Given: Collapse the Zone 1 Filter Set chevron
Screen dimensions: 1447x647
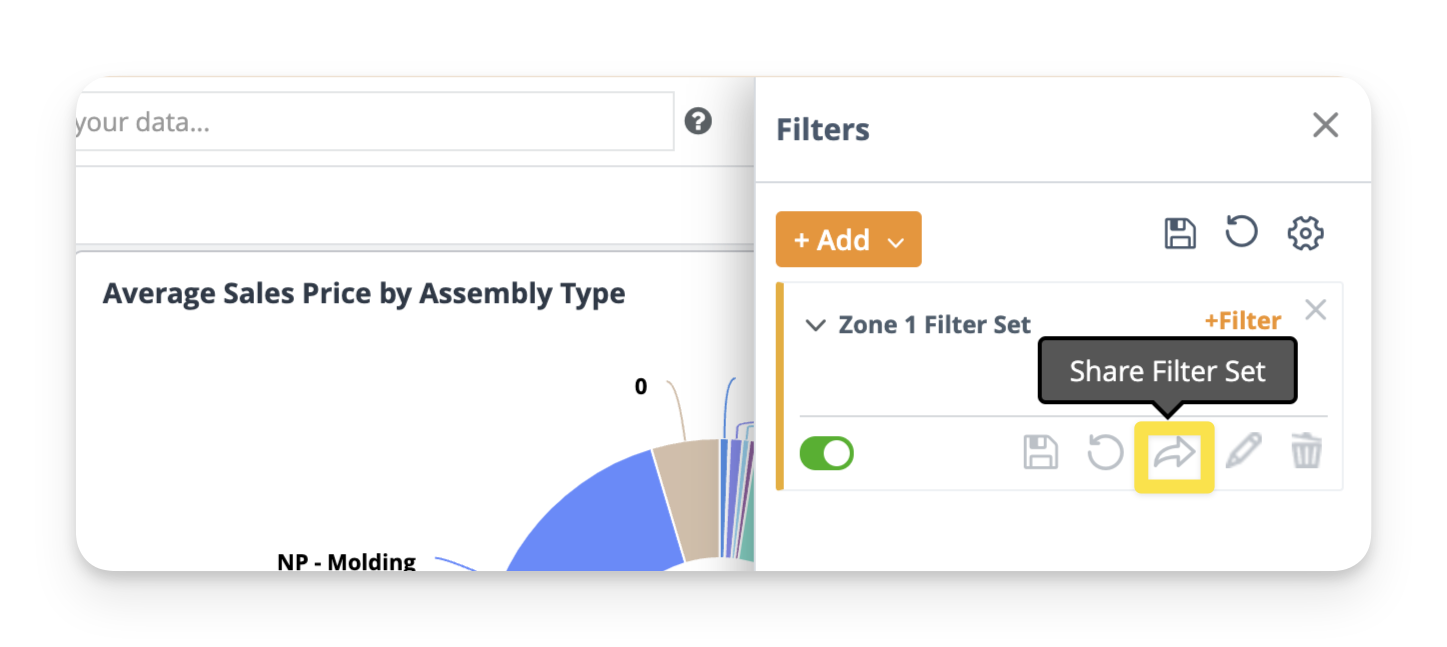Looking at the screenshot, I should coord(816,325).
